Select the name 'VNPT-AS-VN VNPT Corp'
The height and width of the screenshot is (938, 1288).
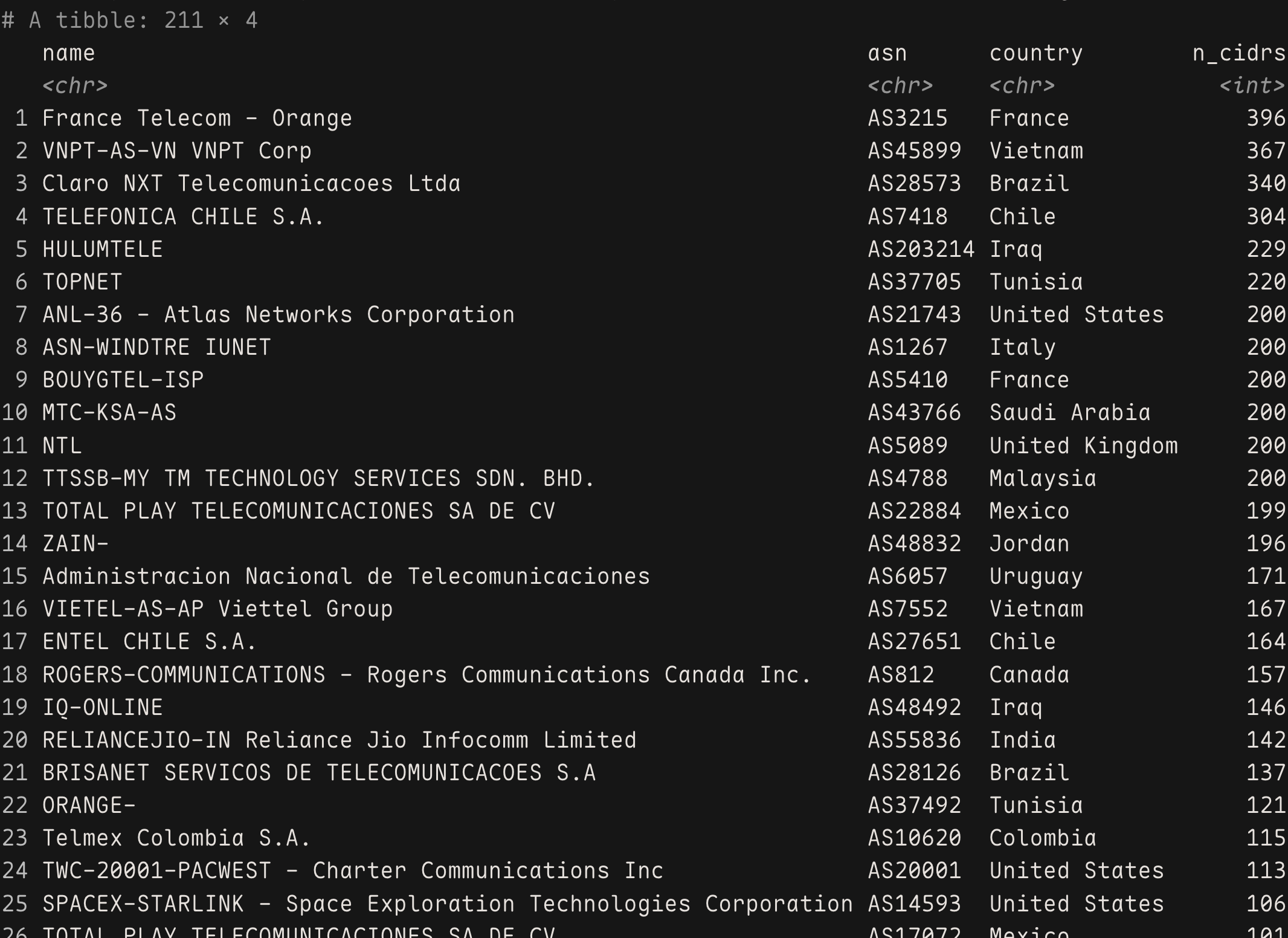(x=177, y=151)
